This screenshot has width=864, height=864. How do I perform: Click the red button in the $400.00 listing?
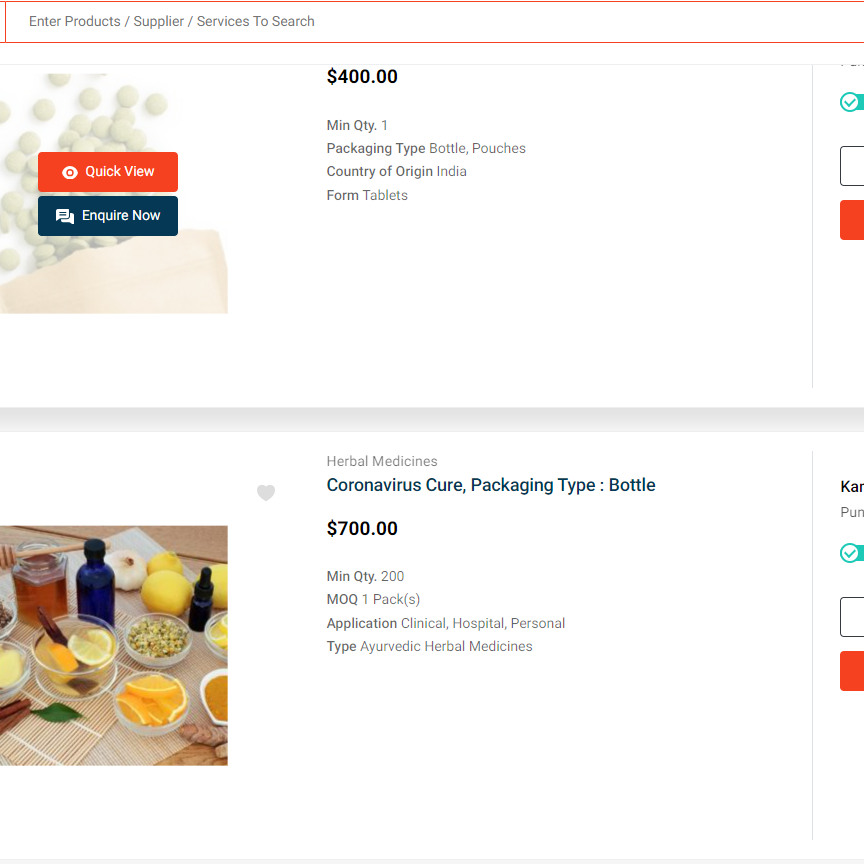tap(853, 220)
